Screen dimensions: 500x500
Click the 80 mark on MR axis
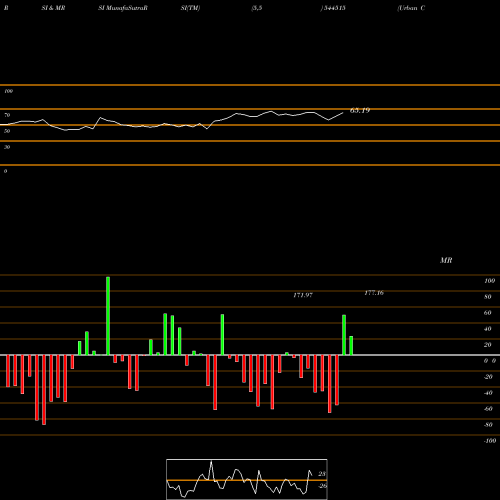click(x=487, y=297)
